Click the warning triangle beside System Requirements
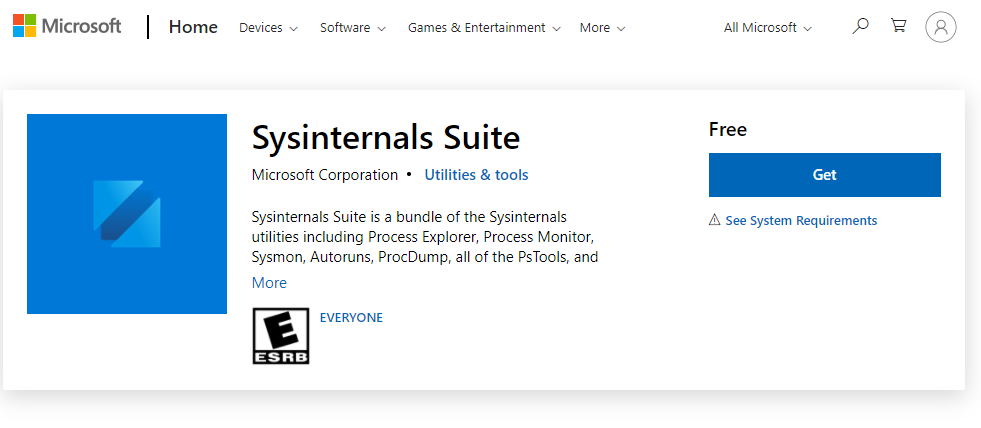Screen dimensions: 981x428 tap(714, 220)
